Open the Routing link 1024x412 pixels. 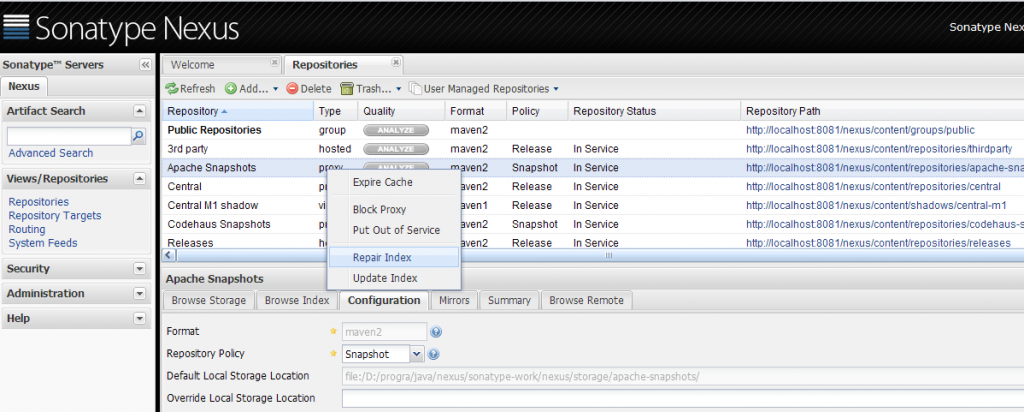click(27, 230)
